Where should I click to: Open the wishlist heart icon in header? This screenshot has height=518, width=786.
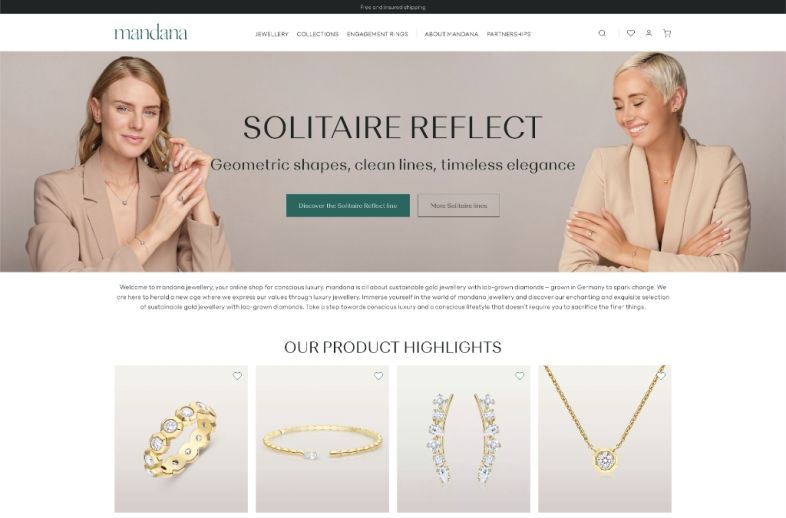[x=631, y=33]
